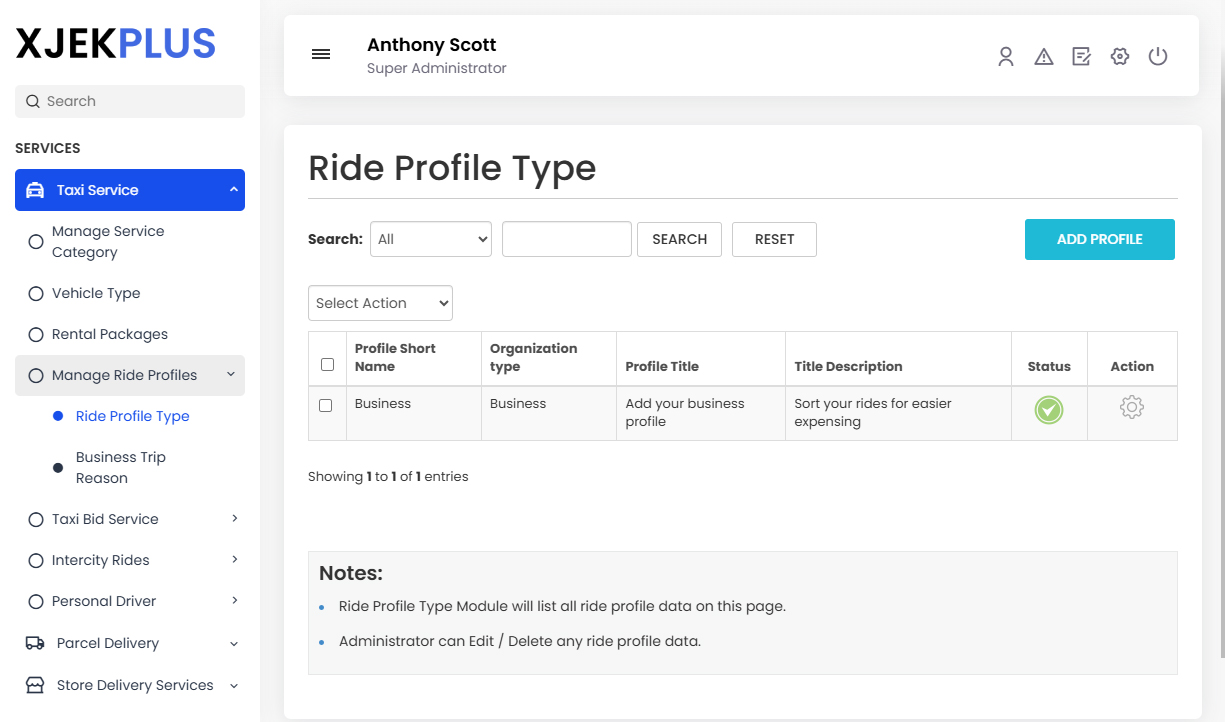Click the magnifier icon in the sidebar search
This screenshot has width=1225, height=722.
(33, 101)
